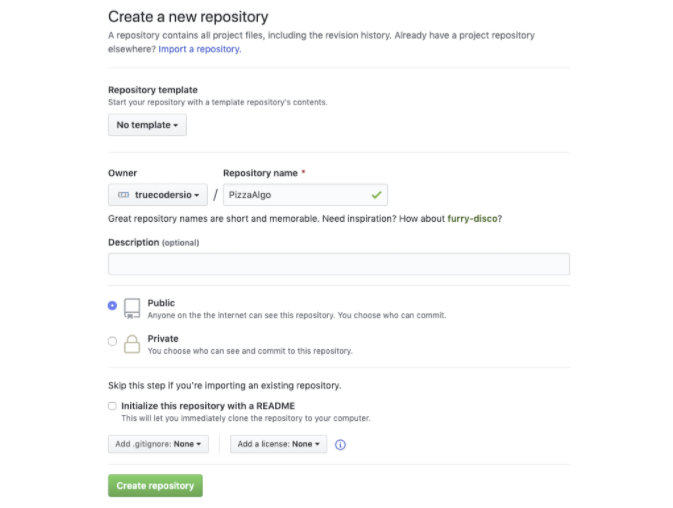This screenshot has height=508, width=673.
Task: Open the Import a repository link
Action: point(200,49)
